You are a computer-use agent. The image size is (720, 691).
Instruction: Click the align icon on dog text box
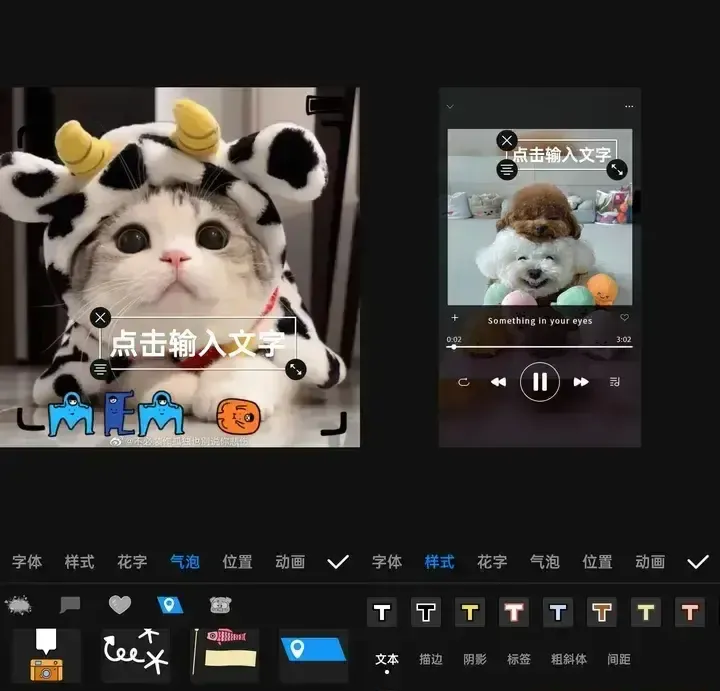point(507,170)
